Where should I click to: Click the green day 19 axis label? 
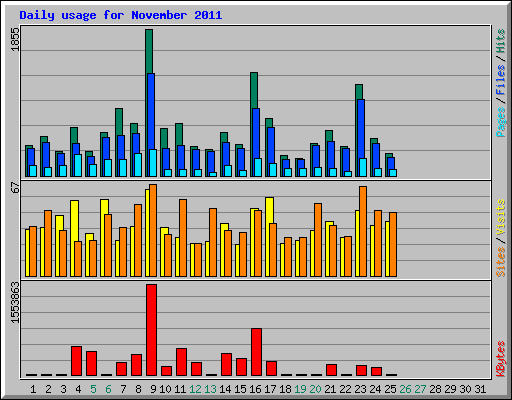300,389
